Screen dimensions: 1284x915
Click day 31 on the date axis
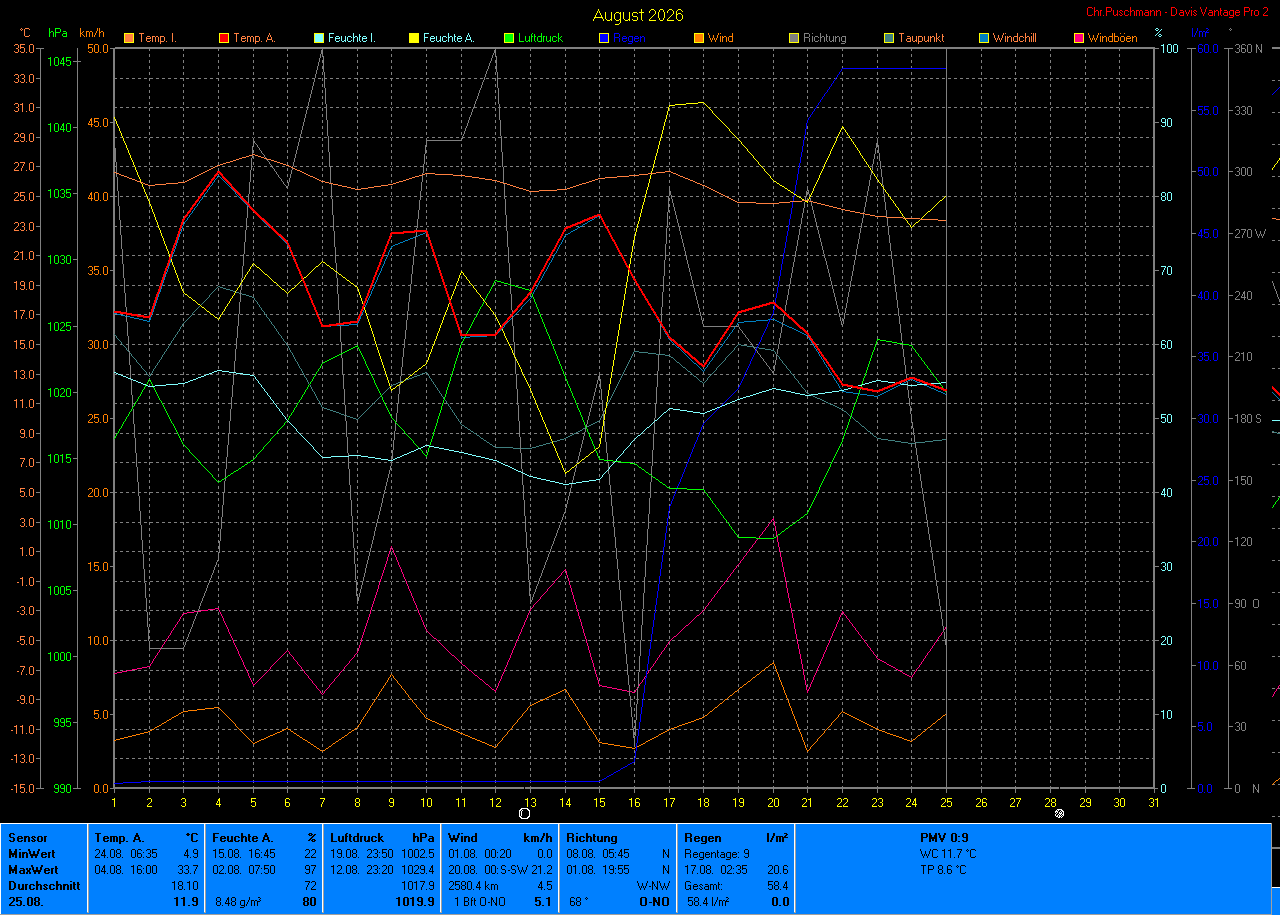click(x=1154, y=802)
